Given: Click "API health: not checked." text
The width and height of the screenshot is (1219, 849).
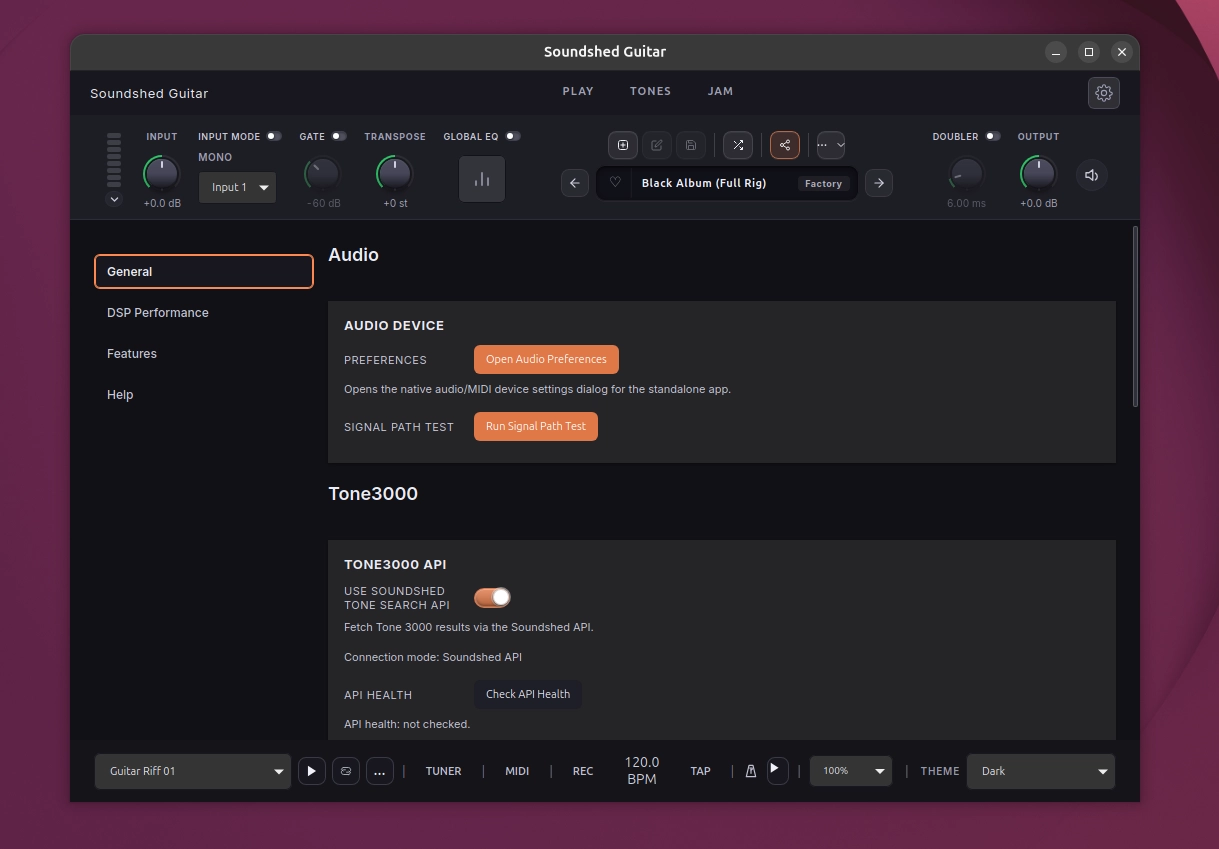Looking at the screenshot, I should 407,724.
